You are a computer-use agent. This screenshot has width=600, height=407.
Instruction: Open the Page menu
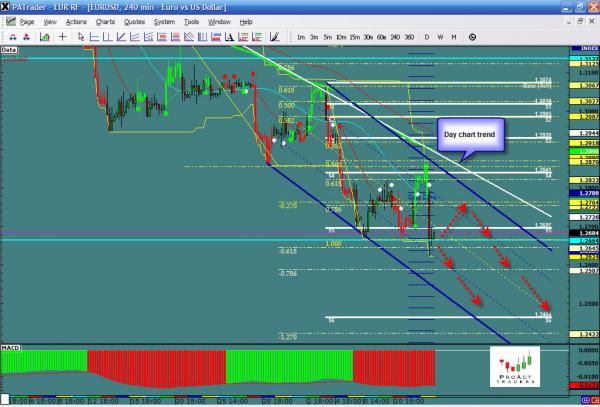click(x=26, y=21)
